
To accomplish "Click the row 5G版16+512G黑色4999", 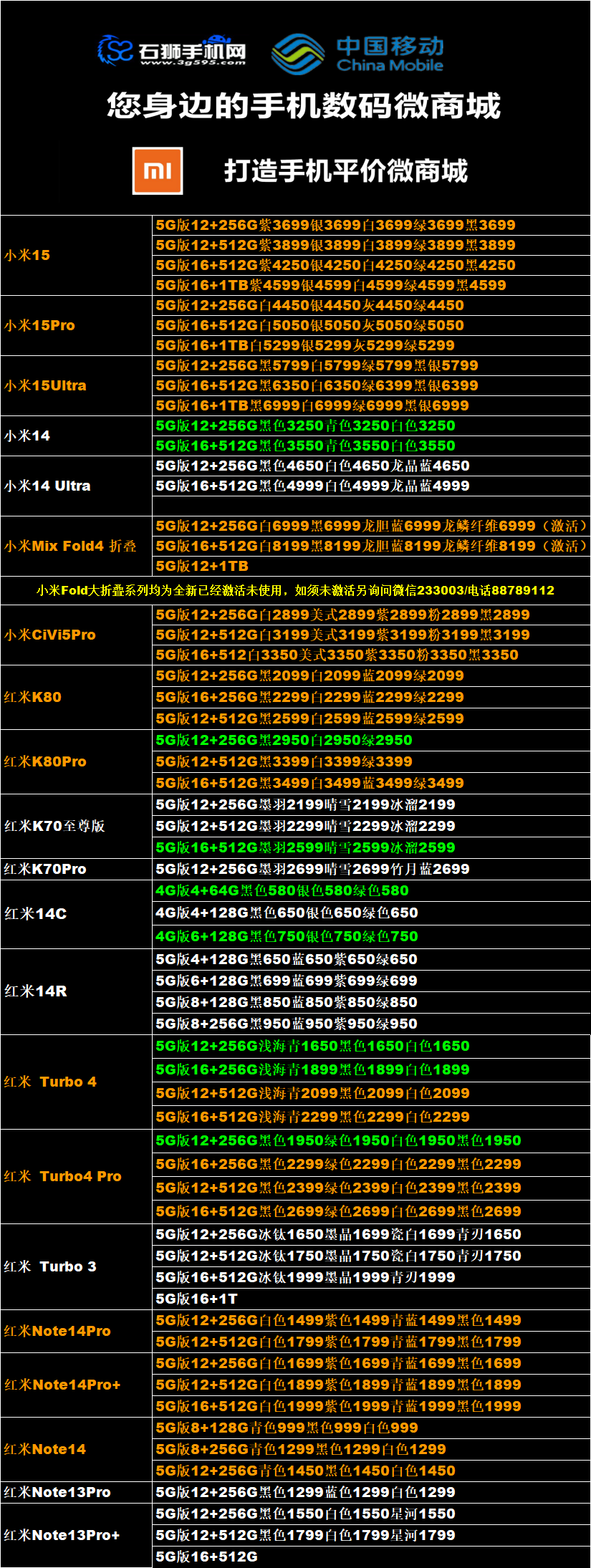I will [x=372, y=486].
